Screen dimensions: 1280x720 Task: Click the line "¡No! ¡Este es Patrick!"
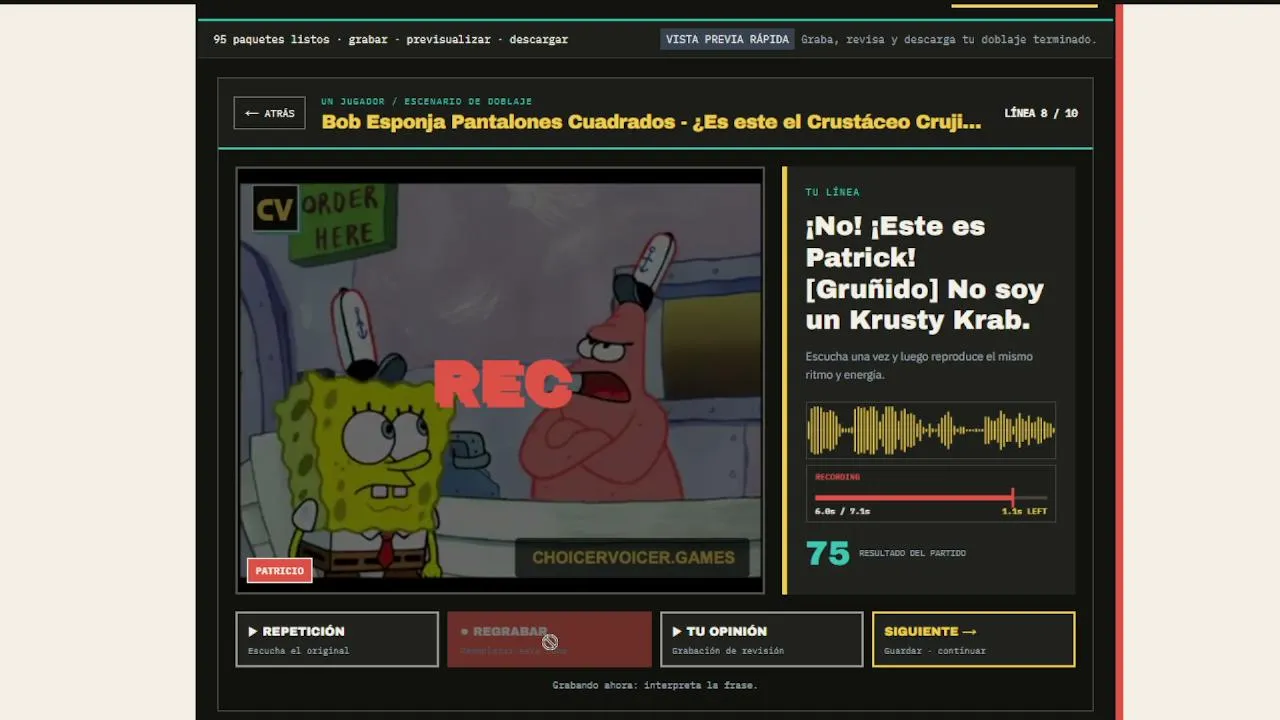point(895,241)
